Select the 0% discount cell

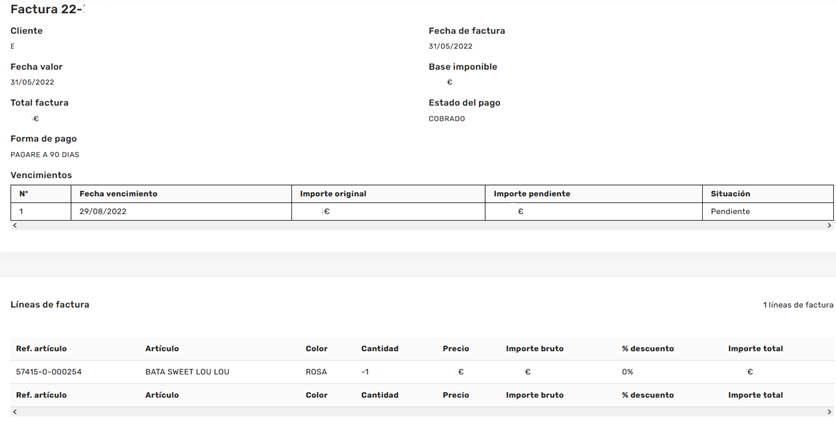[x=627, y=372]
